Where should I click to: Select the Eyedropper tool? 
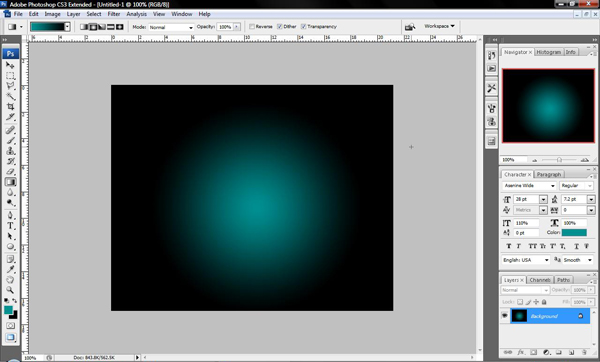coord(10,270)
